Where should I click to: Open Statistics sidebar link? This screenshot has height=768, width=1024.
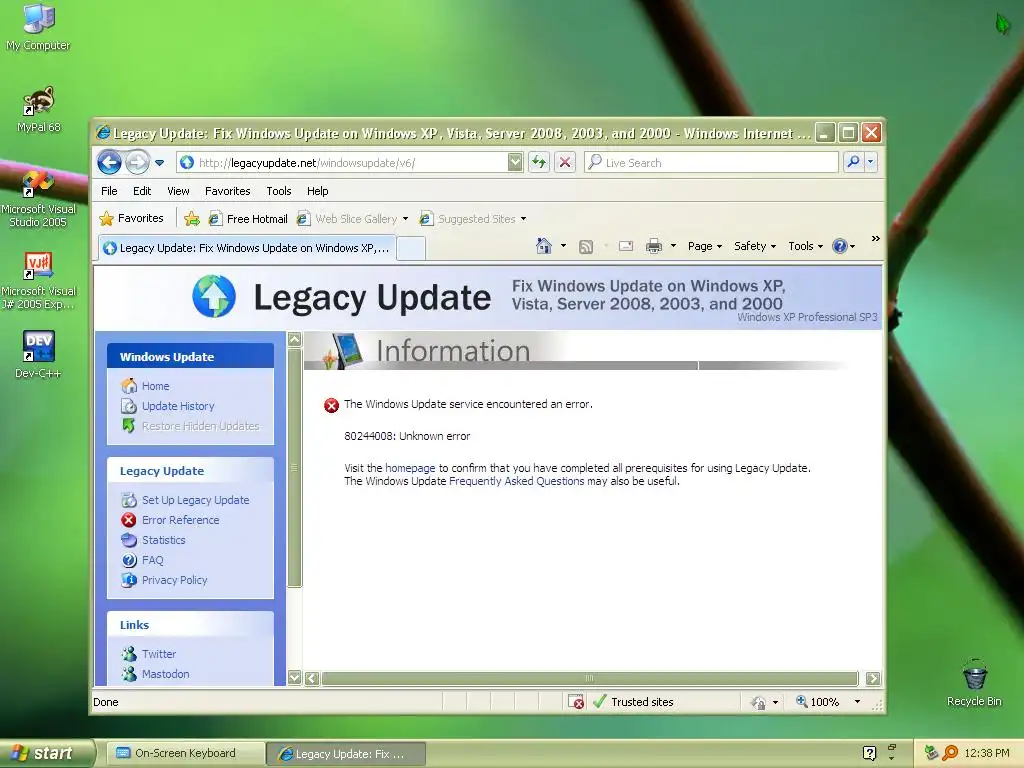click(x=163, y=540)
